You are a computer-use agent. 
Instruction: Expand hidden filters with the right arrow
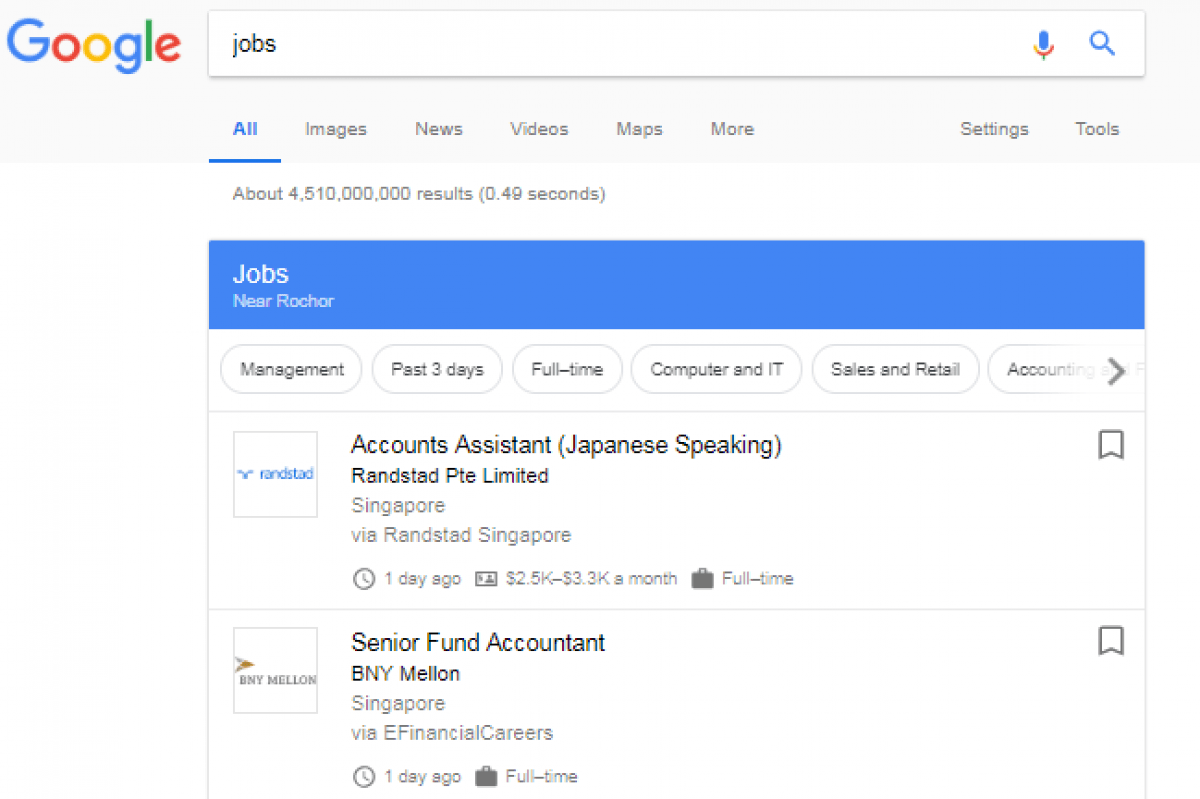[1115, 371]
